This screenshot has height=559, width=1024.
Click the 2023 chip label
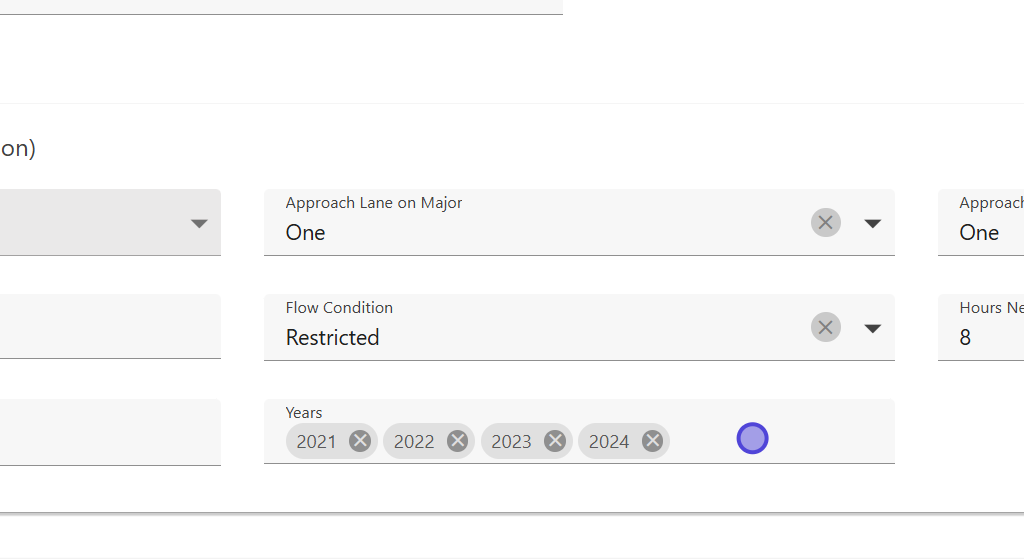pyautogui.click(x=511, y=441)
